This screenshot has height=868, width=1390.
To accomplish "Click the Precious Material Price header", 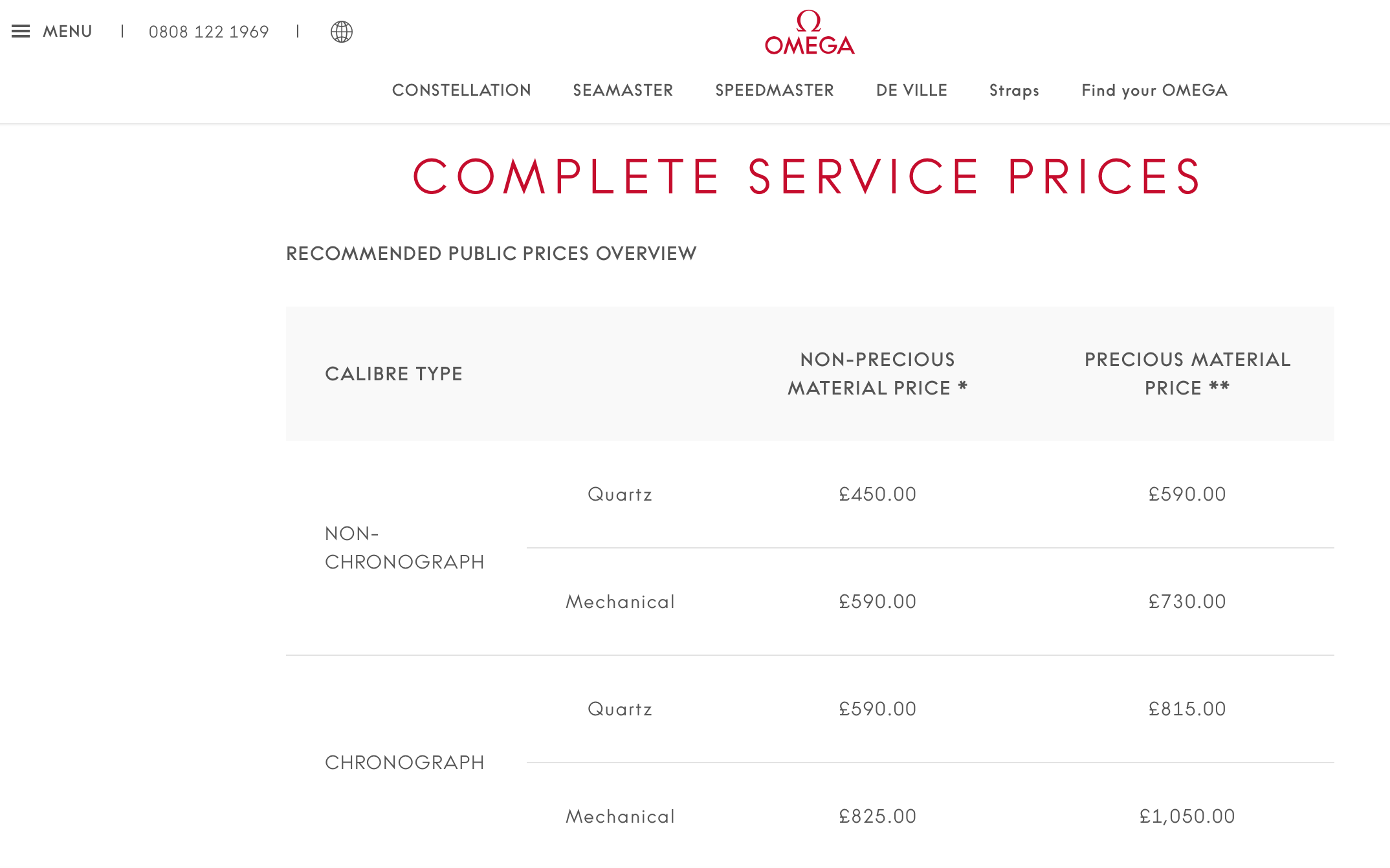I will 1187,374.
